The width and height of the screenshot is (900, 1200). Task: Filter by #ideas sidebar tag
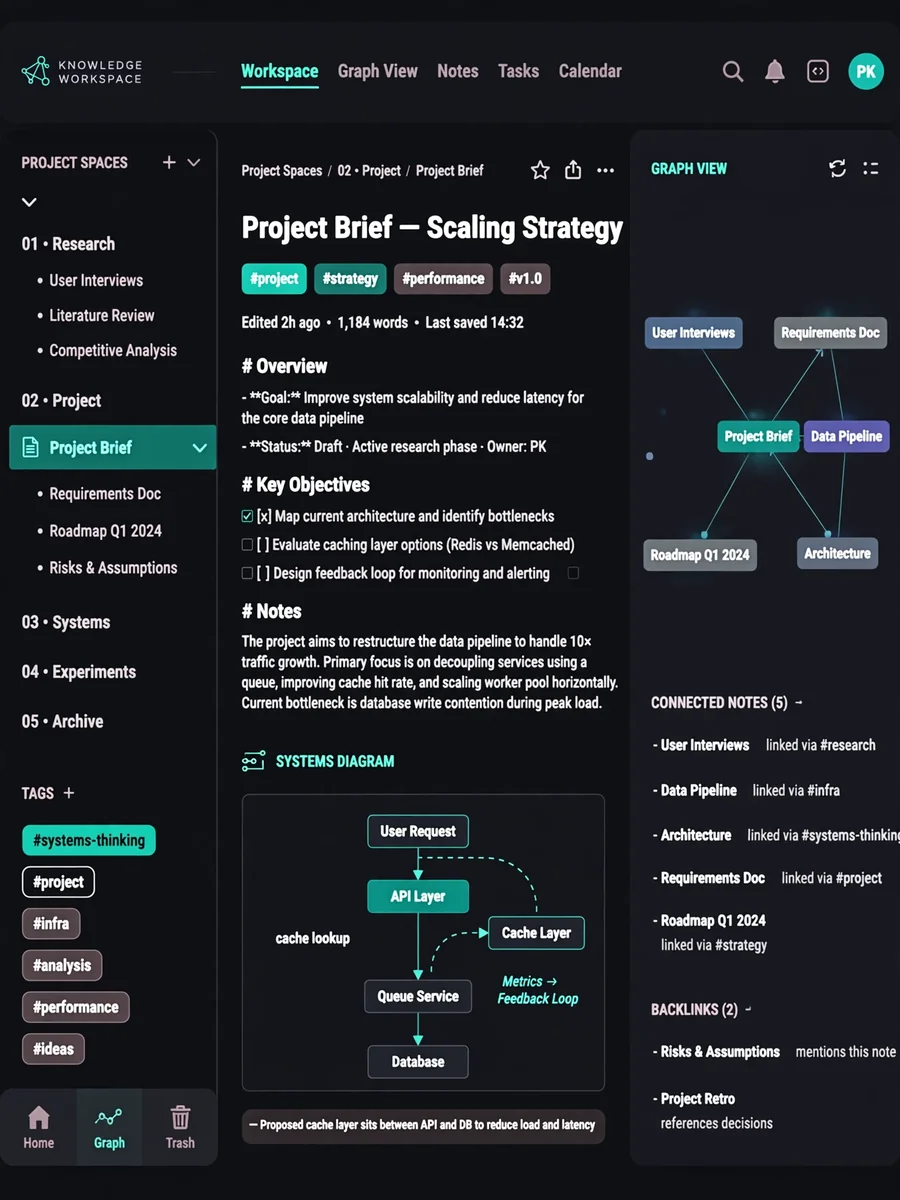[x=54, y=1048]
